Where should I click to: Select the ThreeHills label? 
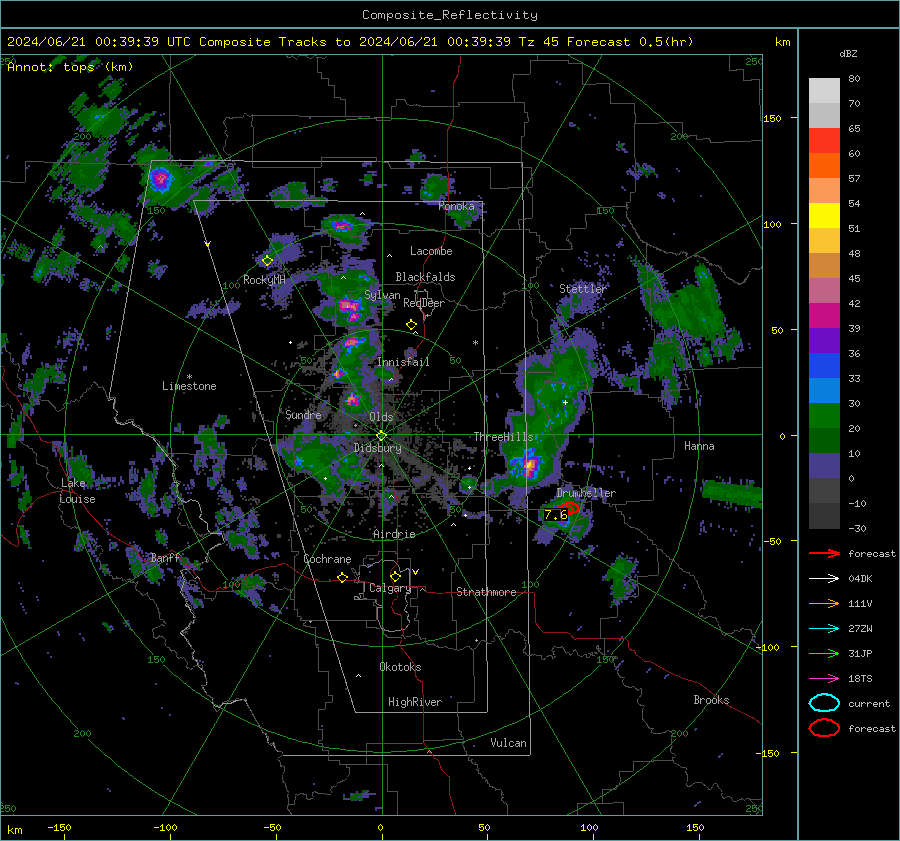click(503, 437)
